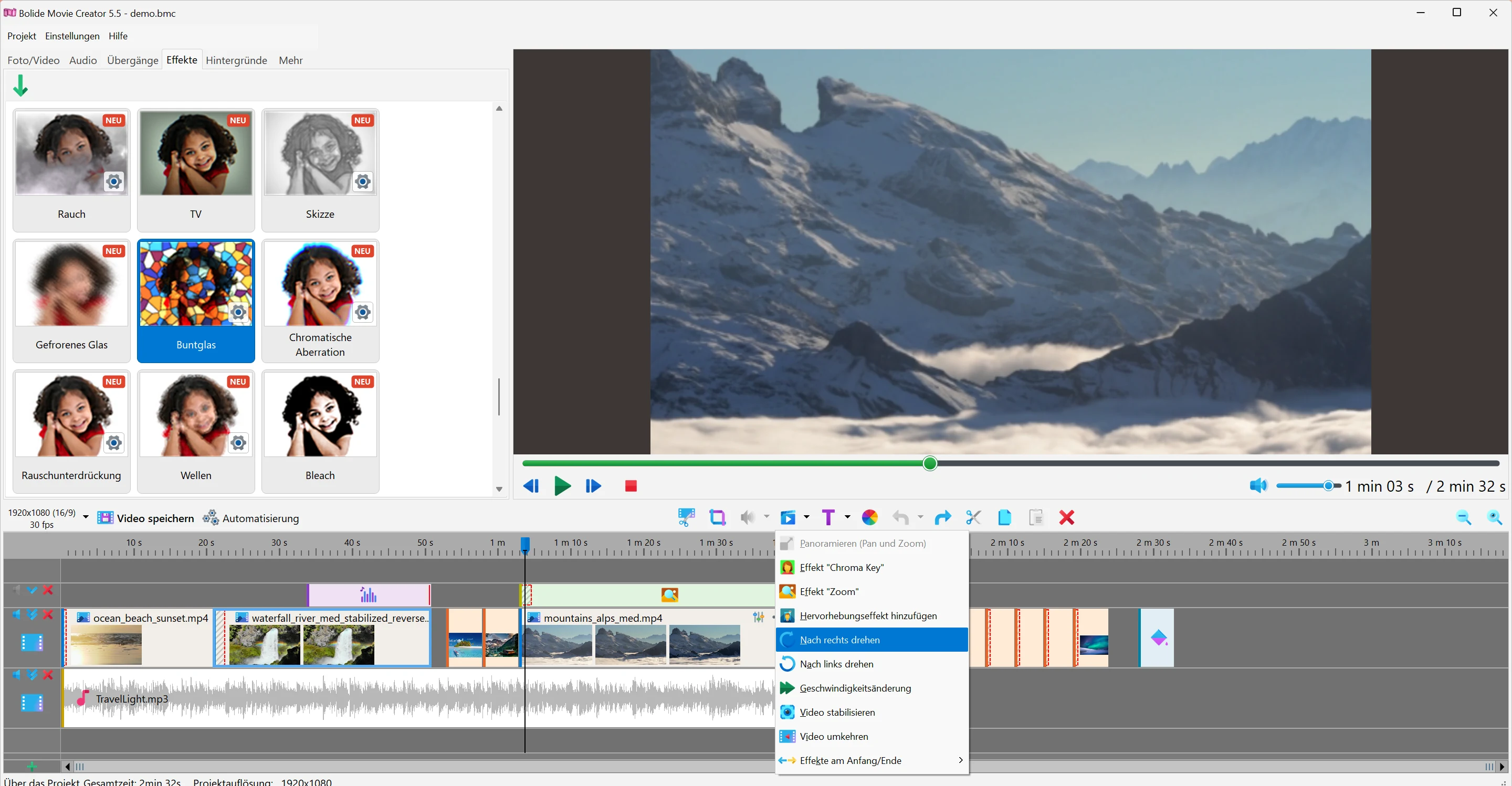Screen dimensions: 1512x786
Task: Mute the TravelLight.mp3 audio track speaker
Action: tap(16, 675)
